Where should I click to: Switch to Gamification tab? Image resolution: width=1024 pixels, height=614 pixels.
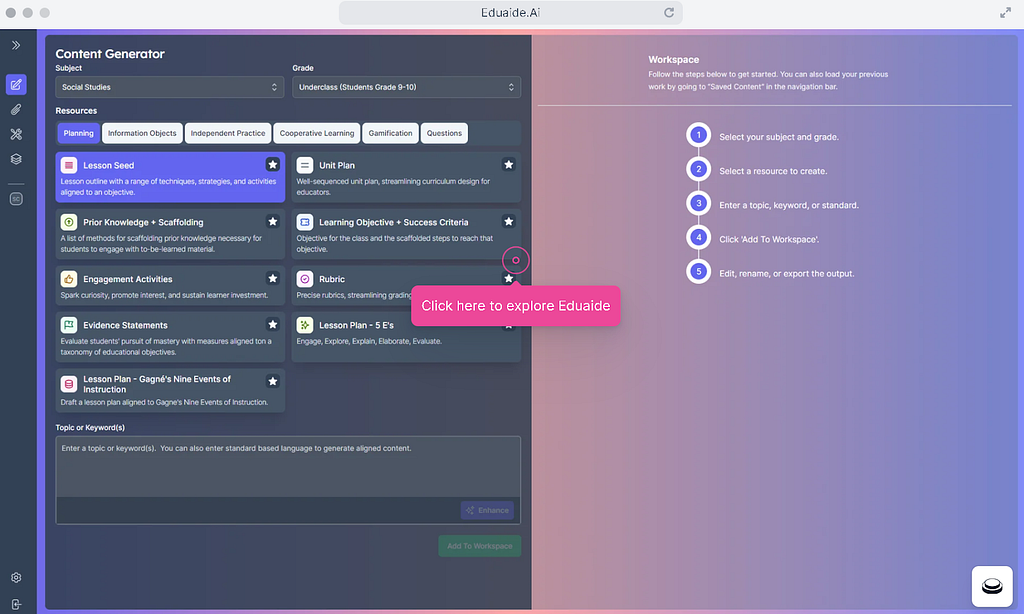[391, 133]
